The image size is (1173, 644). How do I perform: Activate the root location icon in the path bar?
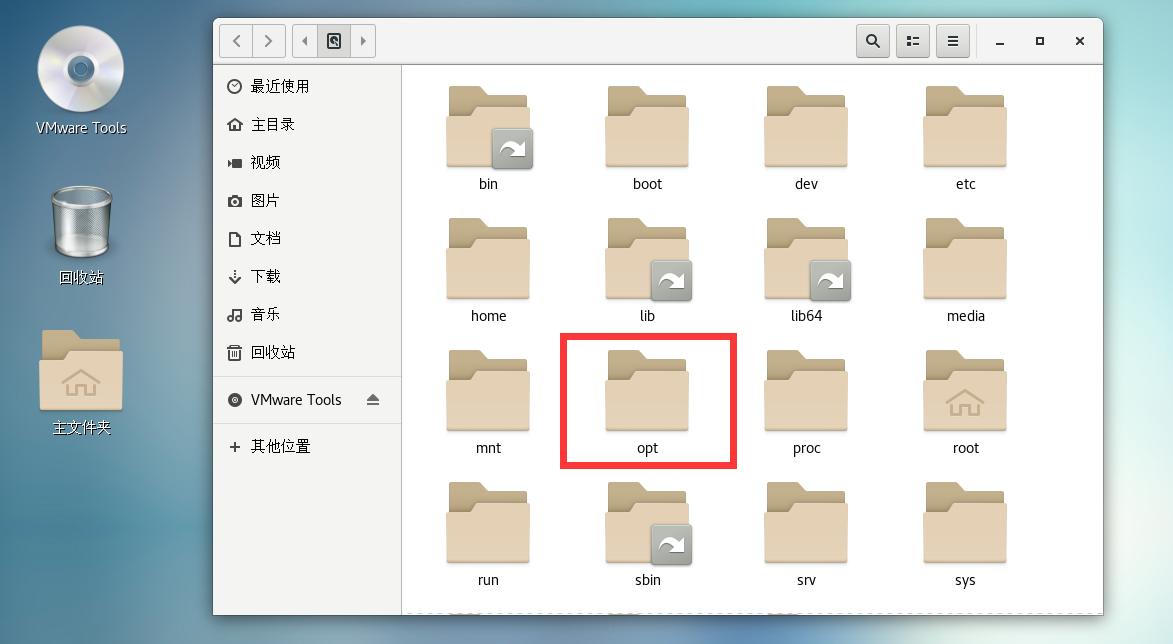(334, 41)
